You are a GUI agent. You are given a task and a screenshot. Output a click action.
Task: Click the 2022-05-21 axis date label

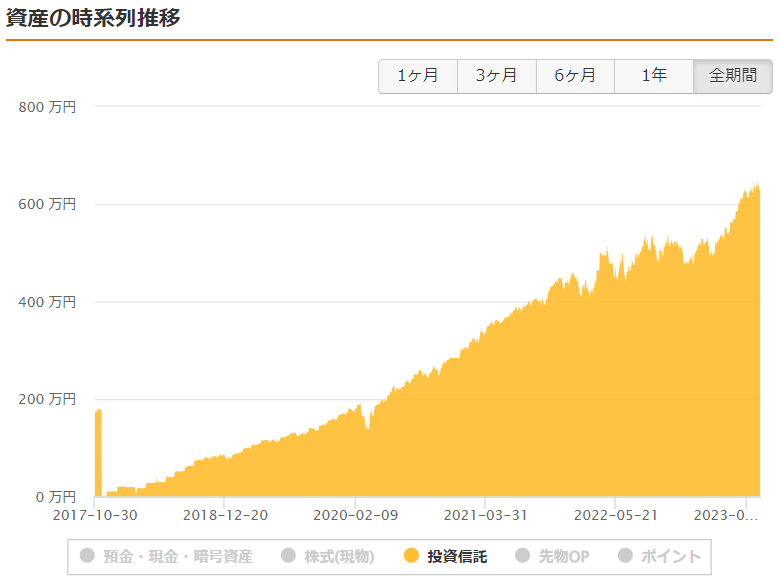pyautogui.click(x=616, y=515)
